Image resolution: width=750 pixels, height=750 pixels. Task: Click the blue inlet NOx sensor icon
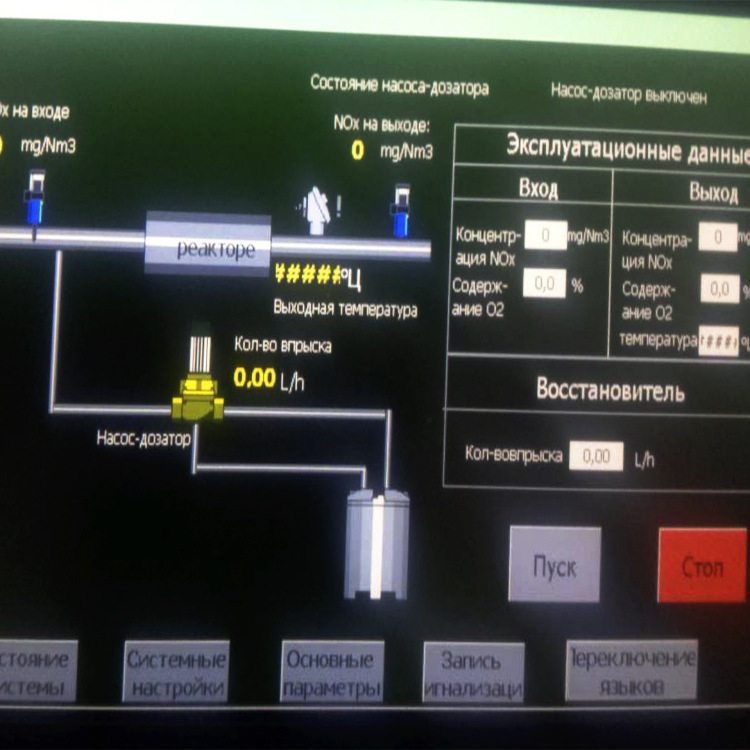[35, 199]
